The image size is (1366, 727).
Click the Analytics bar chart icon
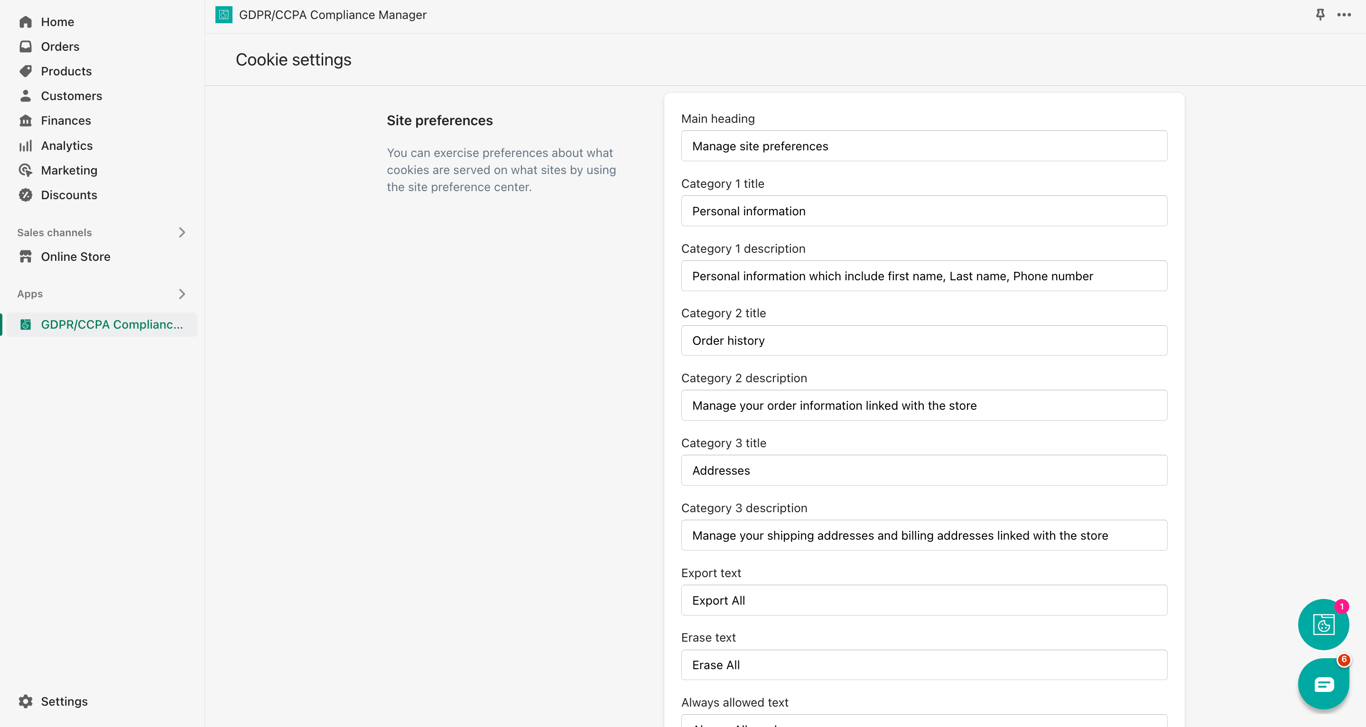coord(26,146)
